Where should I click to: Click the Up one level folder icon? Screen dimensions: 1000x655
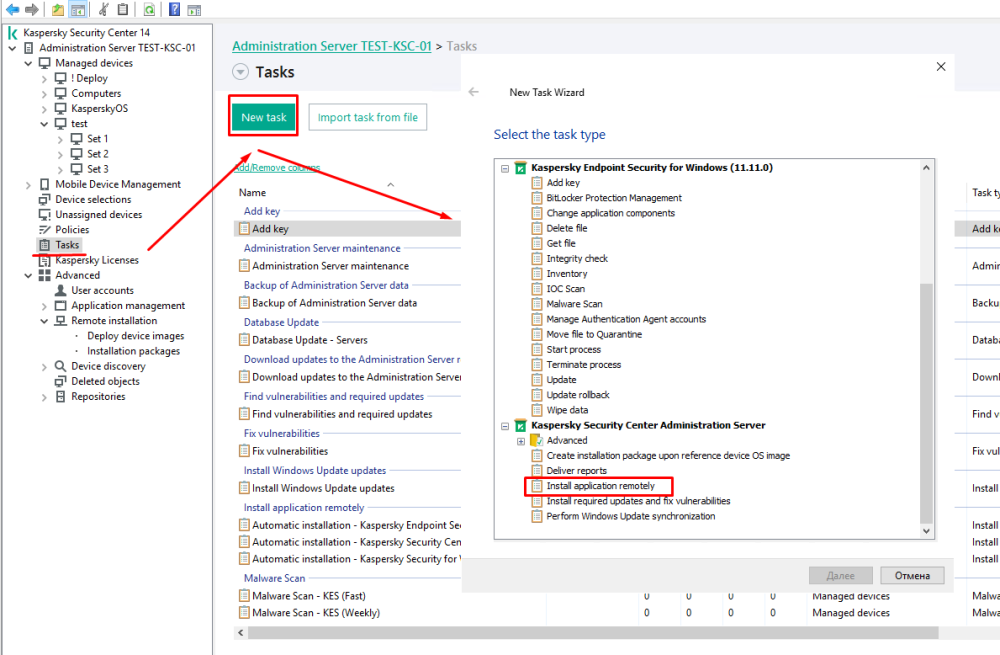tap(58, 9)
